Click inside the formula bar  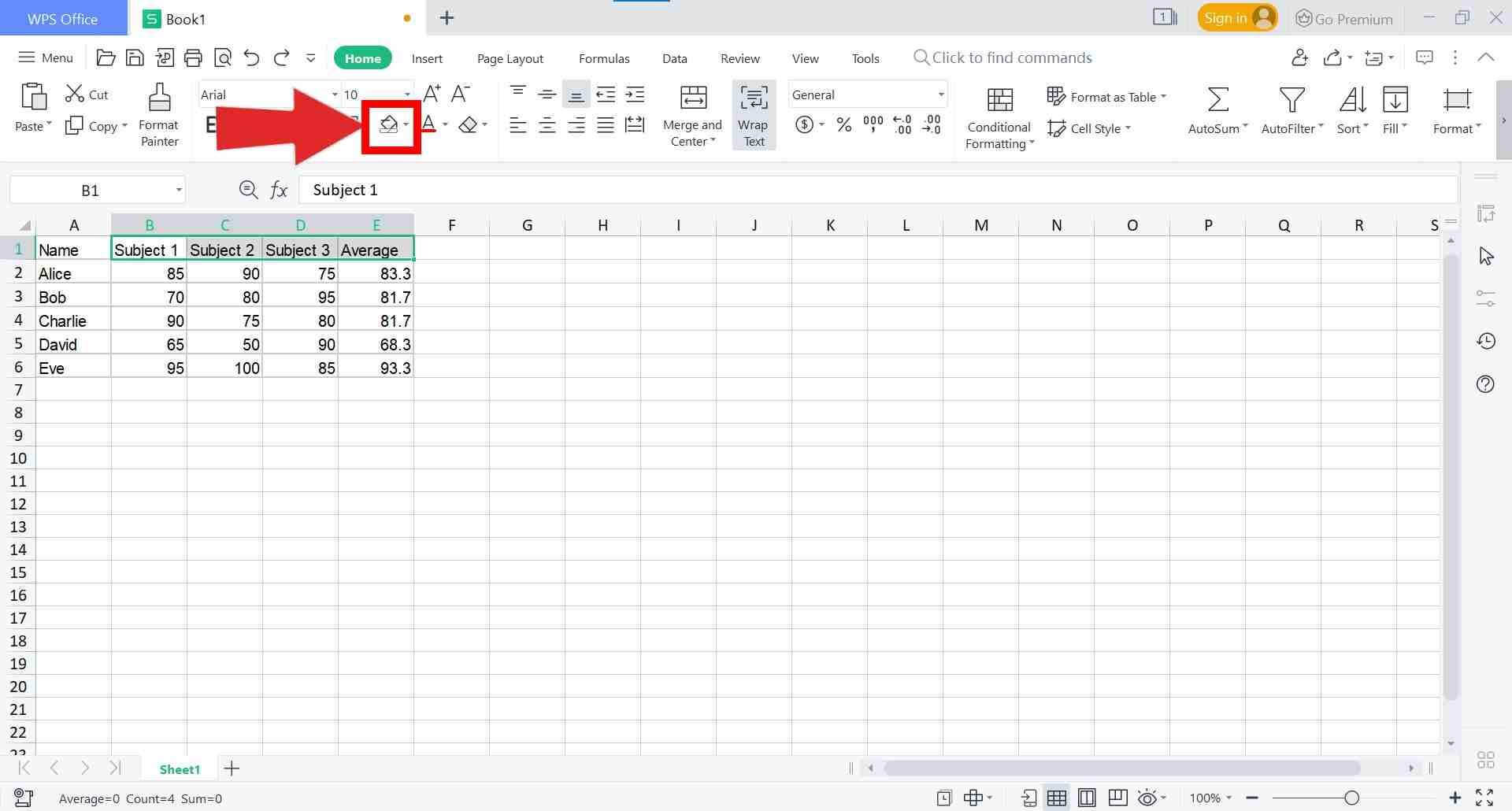pyautogui.click(x=551, y=189)
